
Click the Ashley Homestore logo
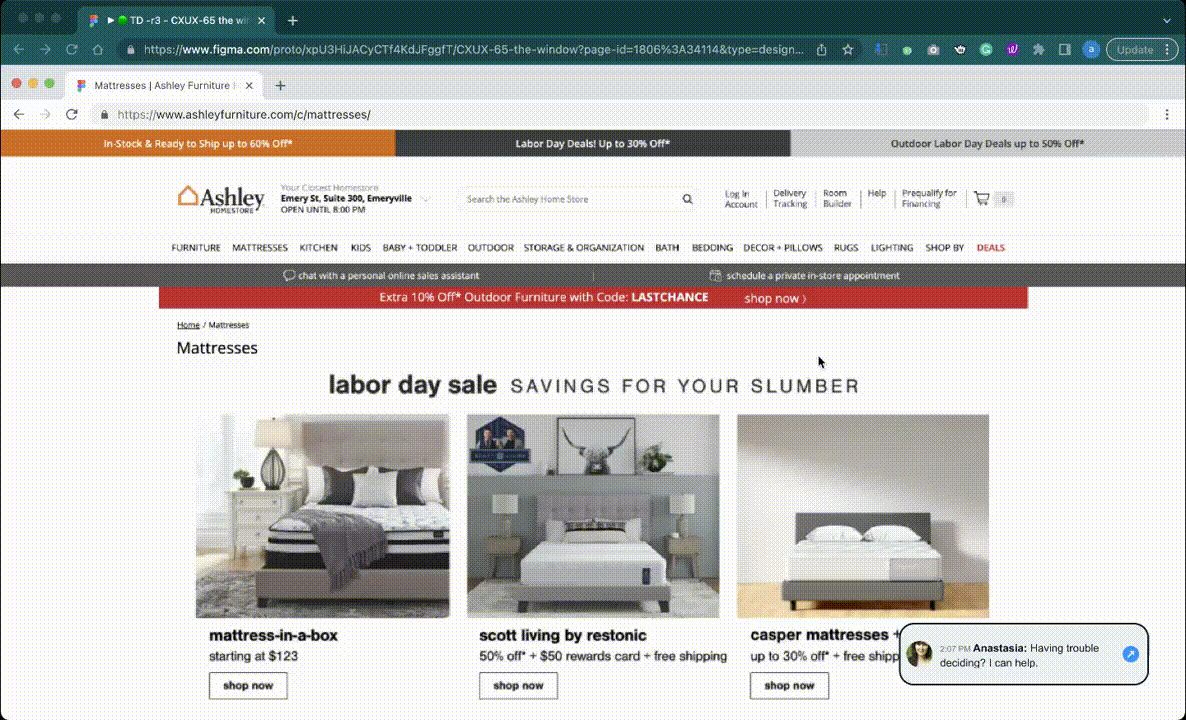coord(221,200)
